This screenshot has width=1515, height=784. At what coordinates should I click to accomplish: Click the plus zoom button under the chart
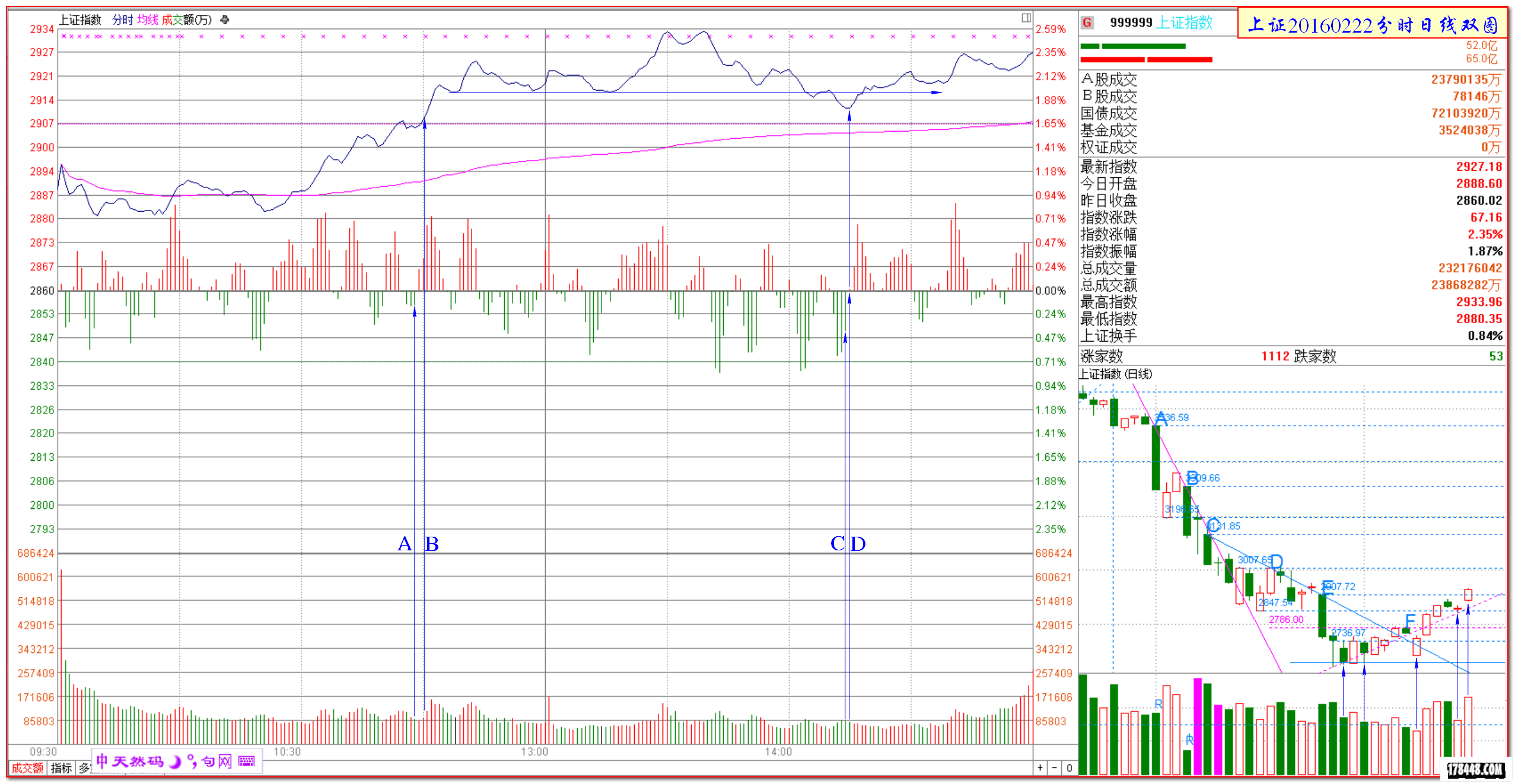point(1040,767)
